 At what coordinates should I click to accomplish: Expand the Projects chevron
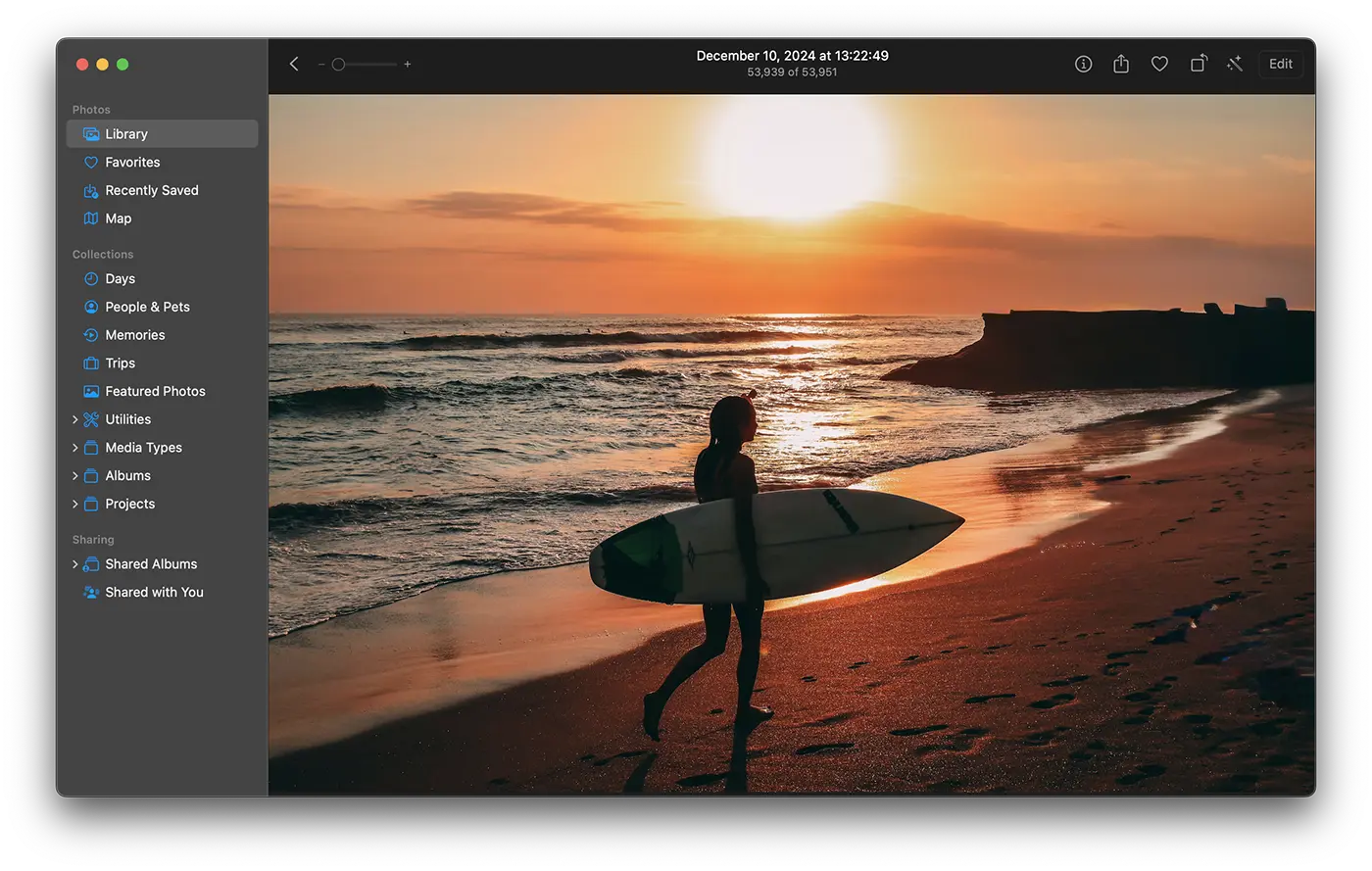(75, 504)
